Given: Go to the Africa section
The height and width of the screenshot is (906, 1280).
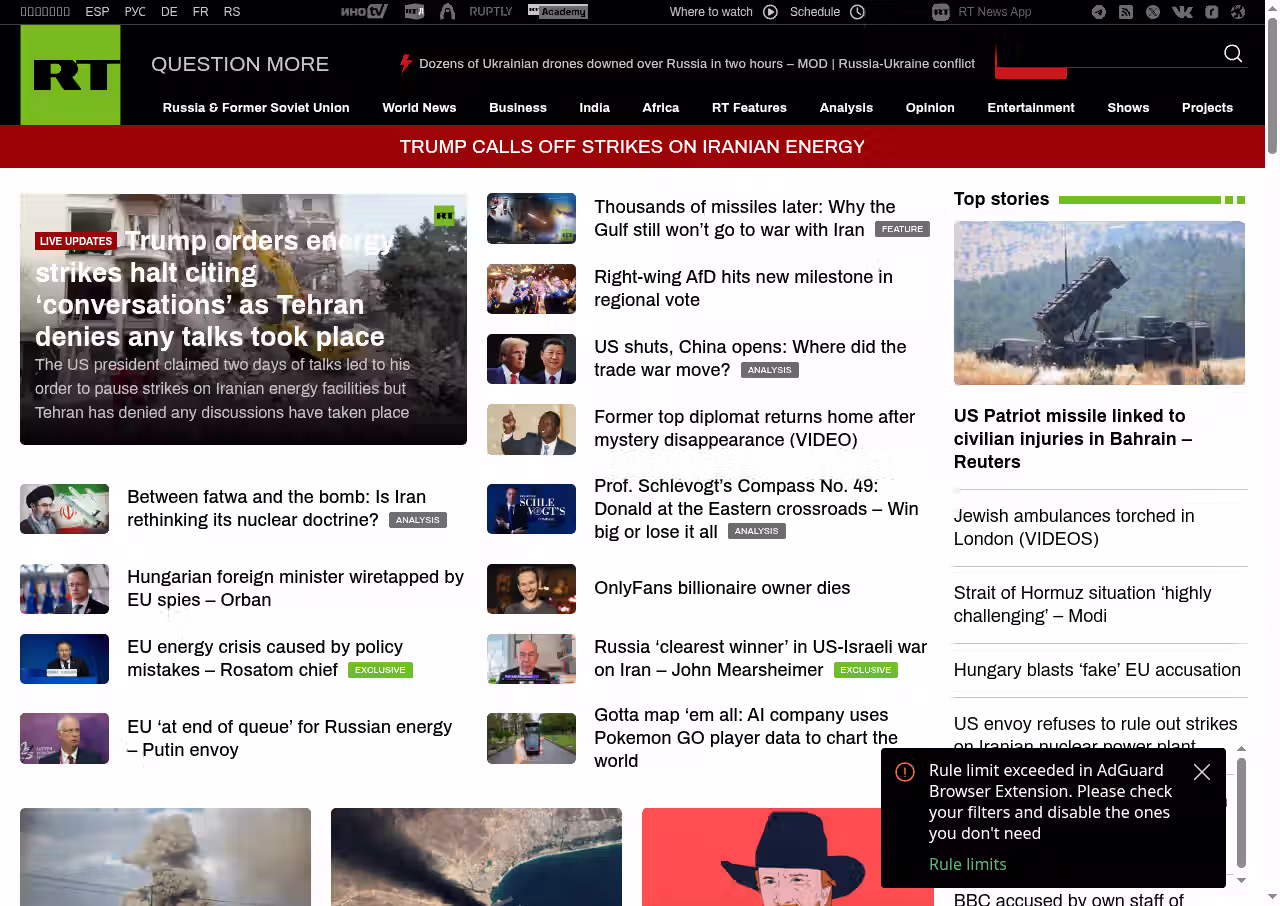Looking at the screenshot, I should (x=660, y=108).
